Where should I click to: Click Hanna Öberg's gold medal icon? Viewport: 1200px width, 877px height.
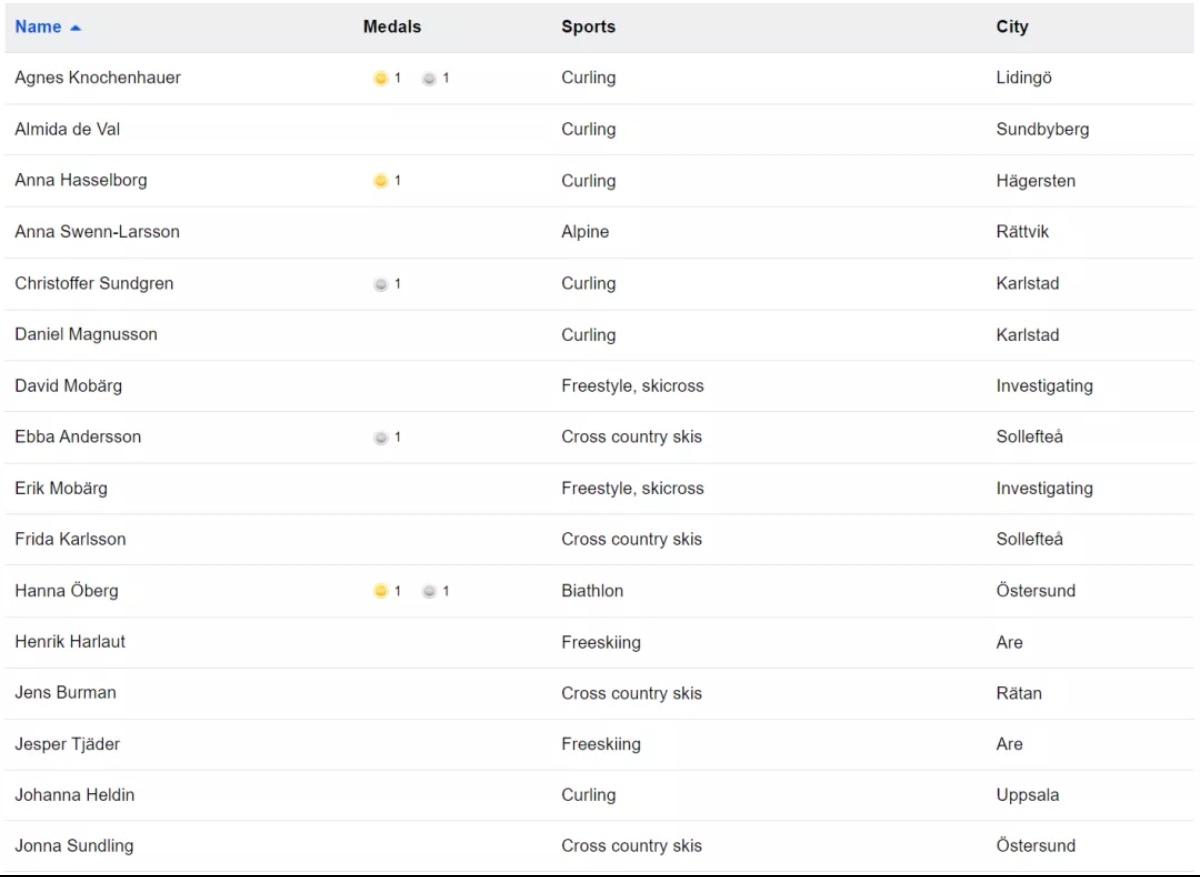coord(380,591)
